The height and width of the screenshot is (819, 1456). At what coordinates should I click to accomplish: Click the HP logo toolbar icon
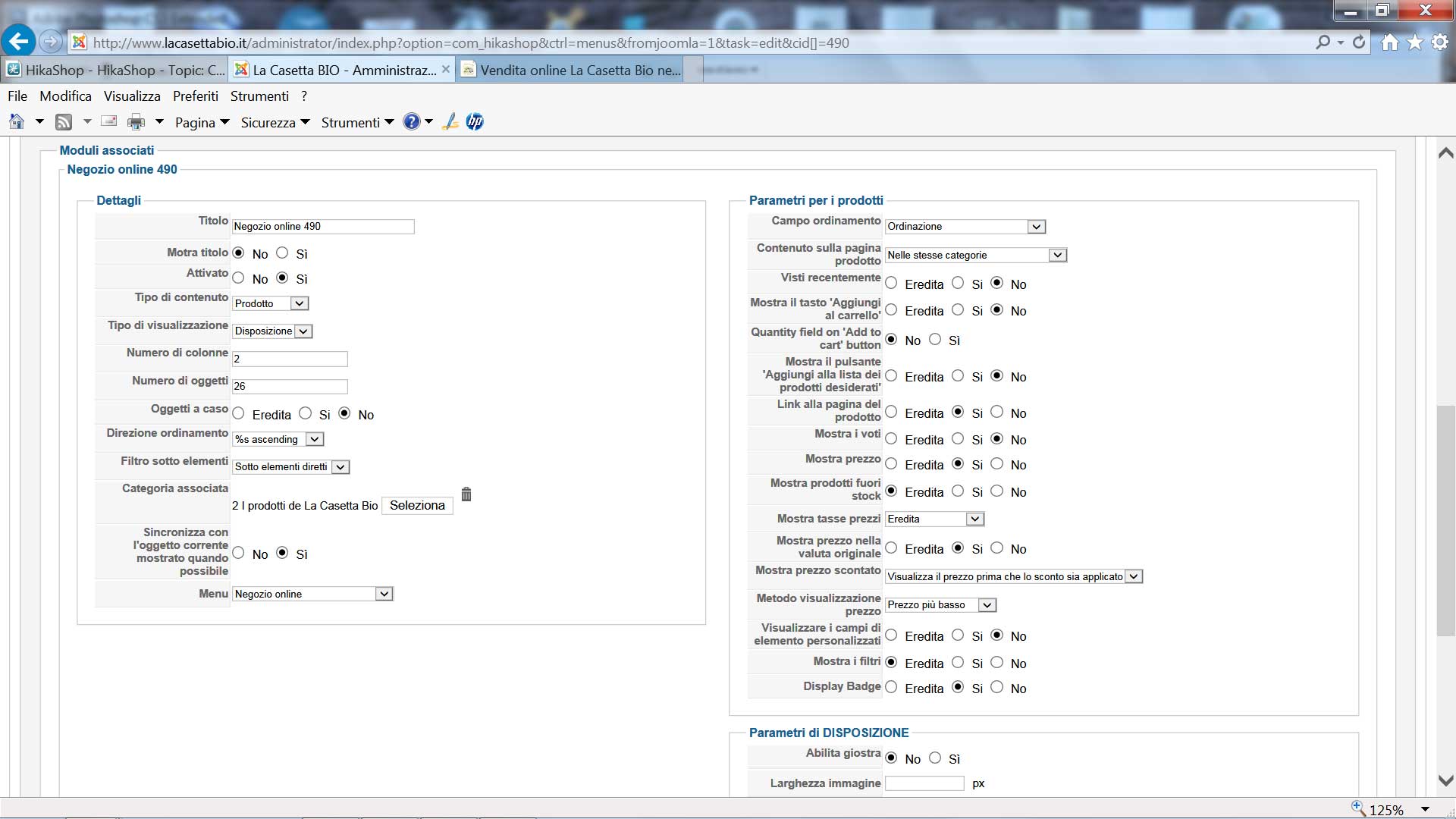pos(475,122)
